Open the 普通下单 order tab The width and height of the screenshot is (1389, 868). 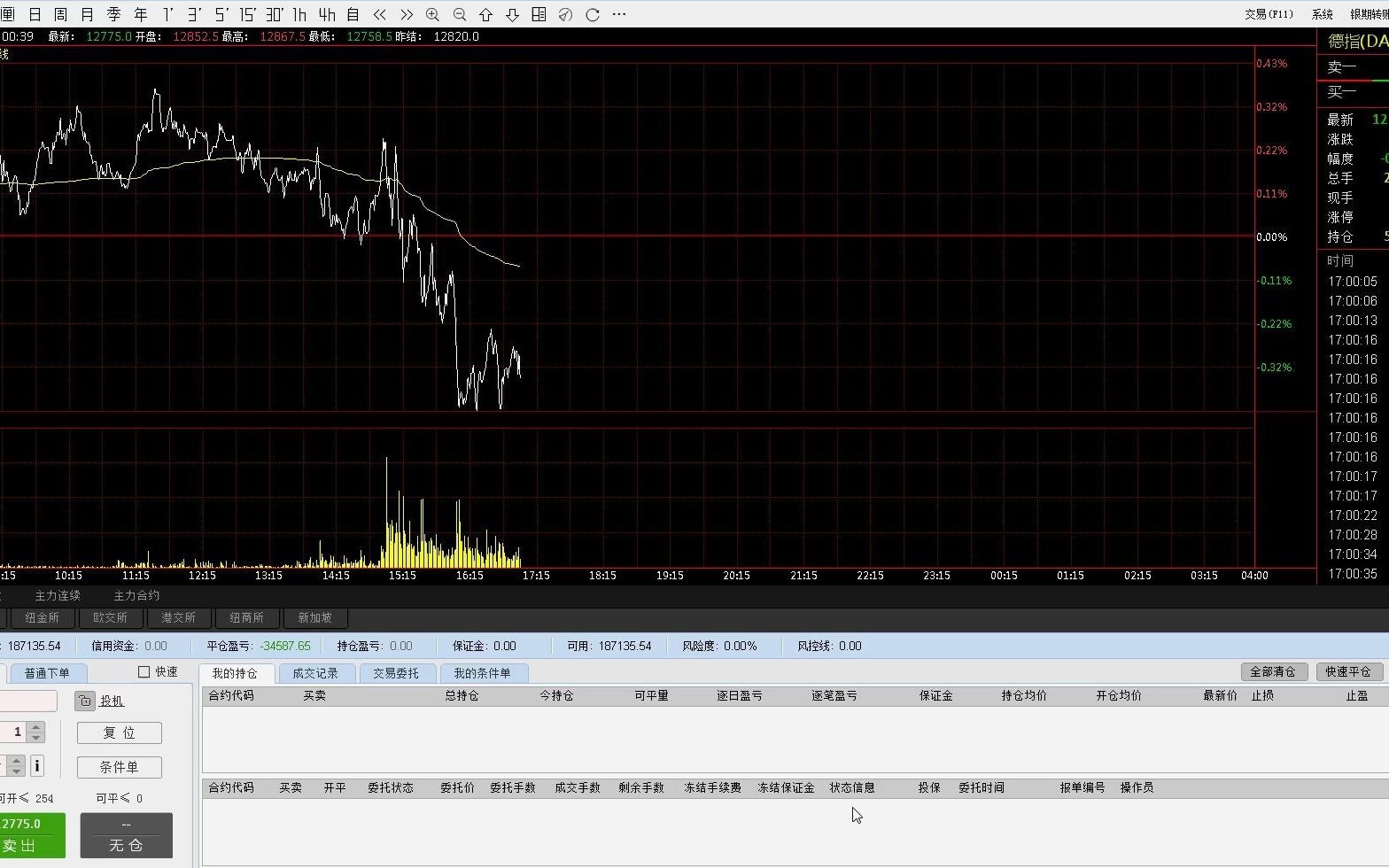point(47,673)
